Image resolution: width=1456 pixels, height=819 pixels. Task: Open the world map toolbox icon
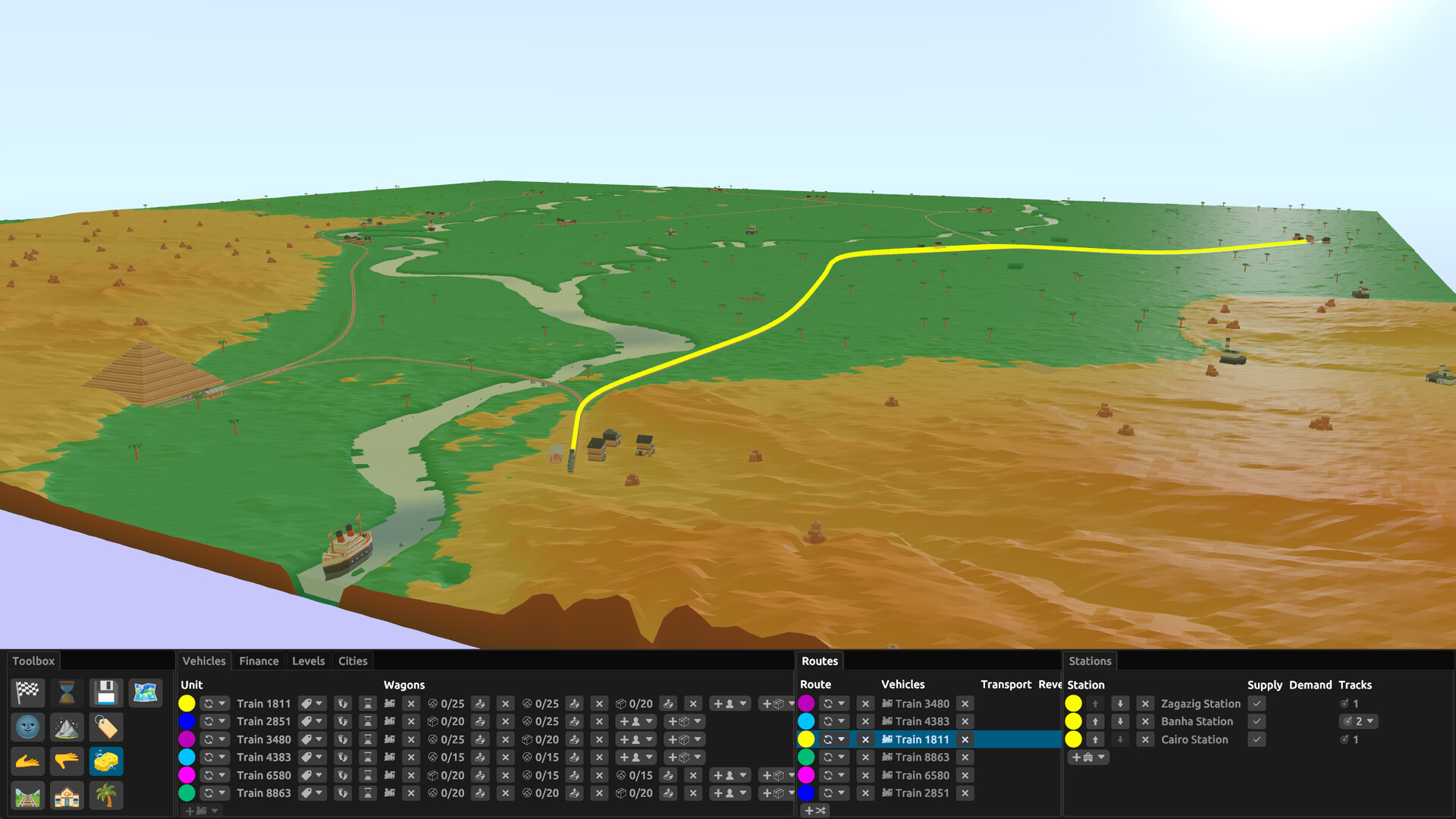point(145,692)
